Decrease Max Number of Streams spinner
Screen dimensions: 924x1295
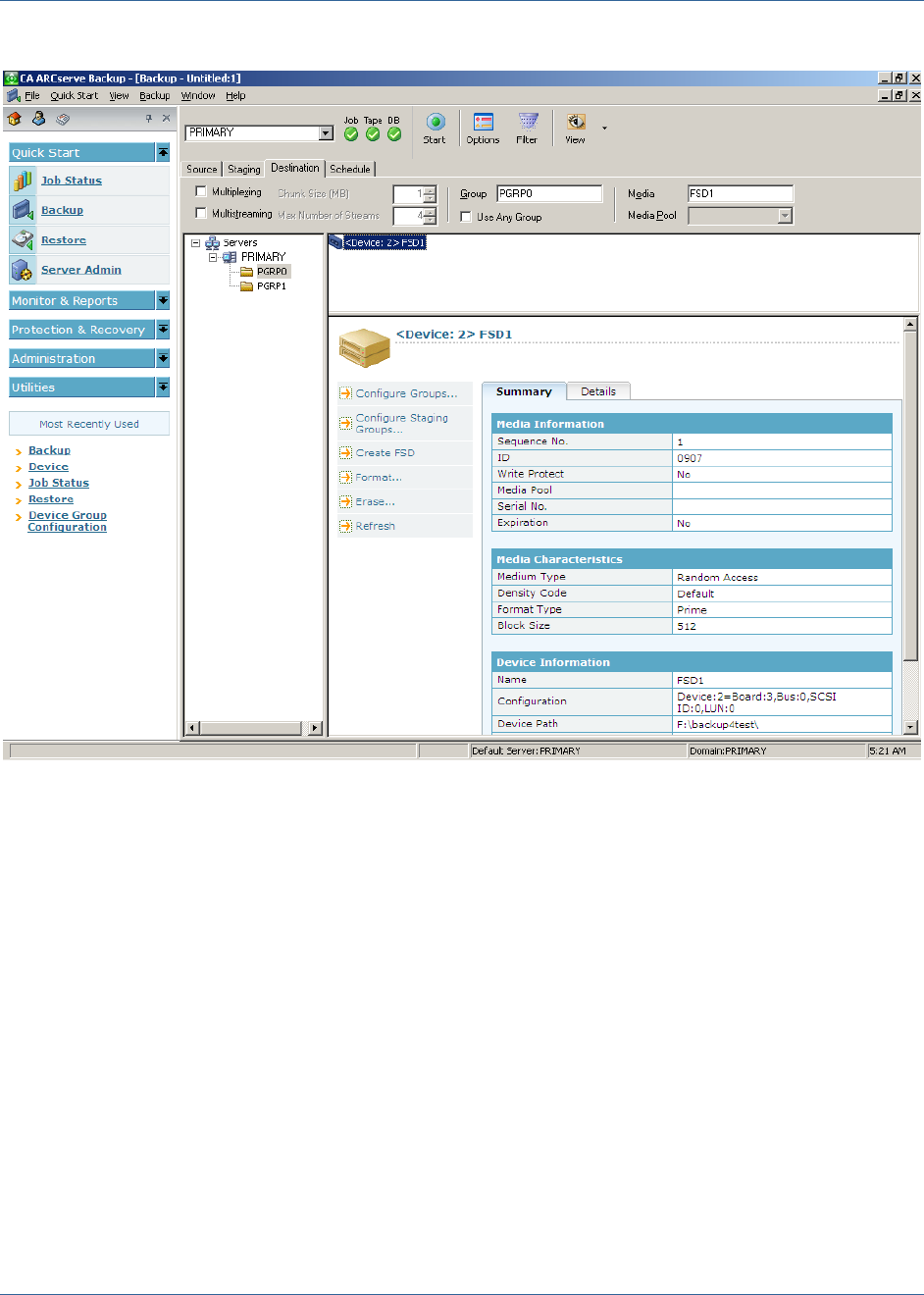coord(430,221)
